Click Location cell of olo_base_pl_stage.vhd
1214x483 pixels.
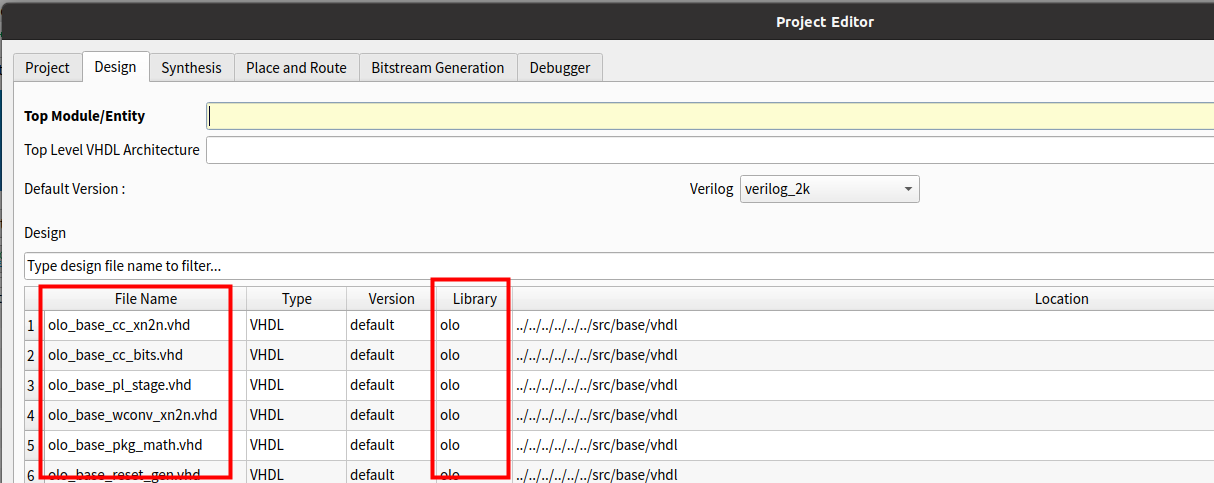point(863,385)
